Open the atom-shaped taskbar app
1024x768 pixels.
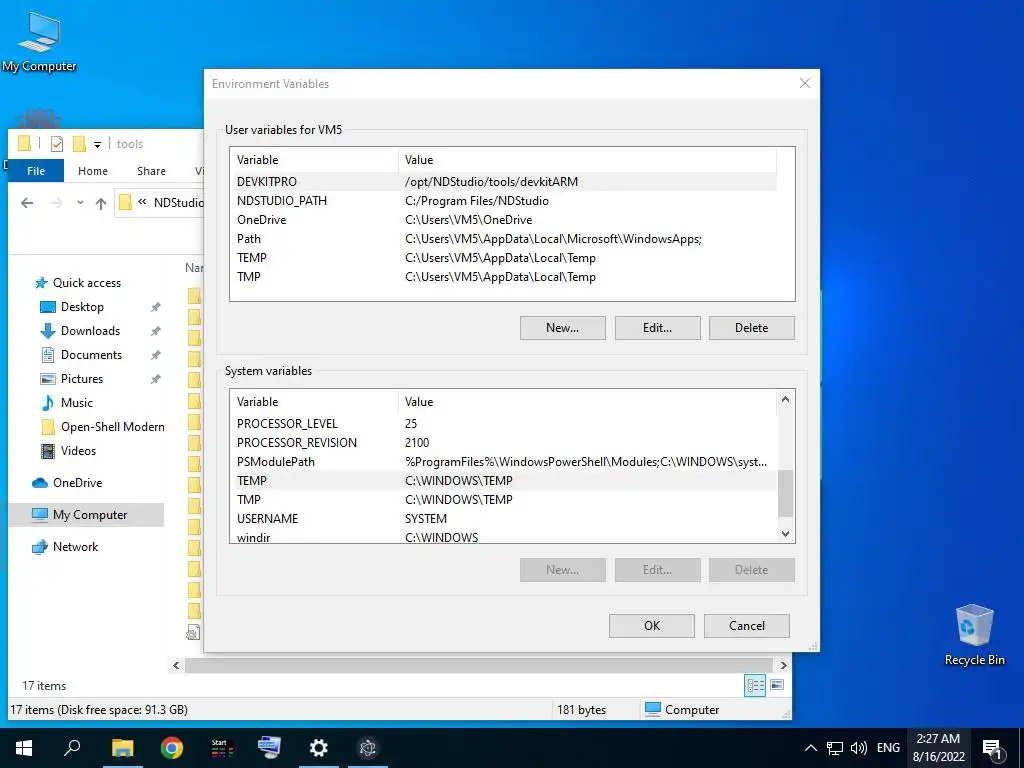368,748
